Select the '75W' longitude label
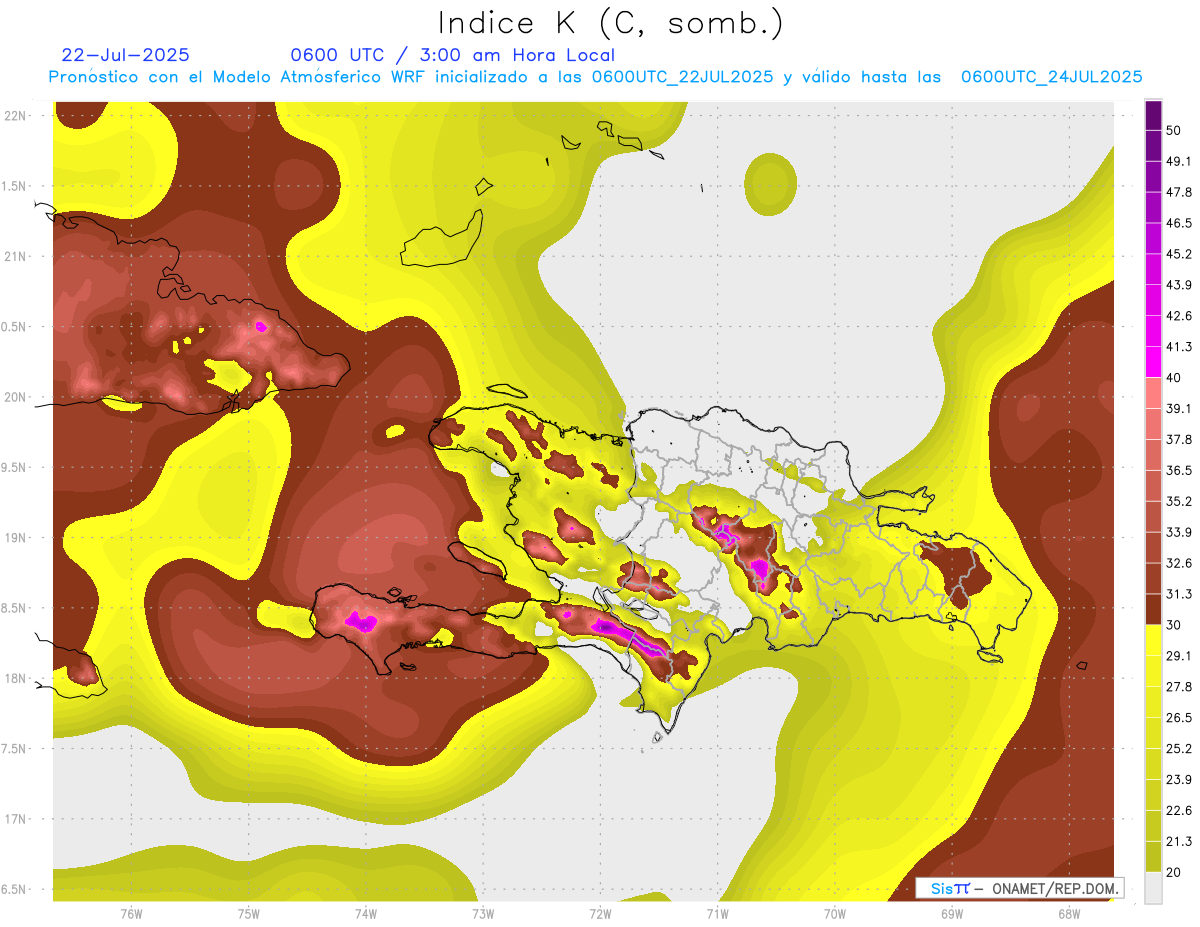This screenshot has width=1200, height=927. (x=248, y=913)
